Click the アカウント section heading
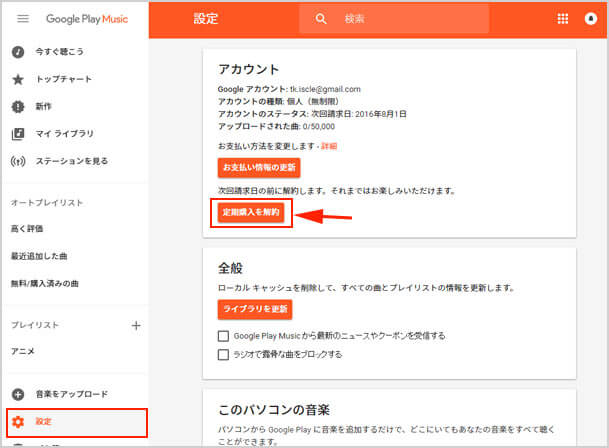Screen dimensions: 609x448 tap(249, 69)
